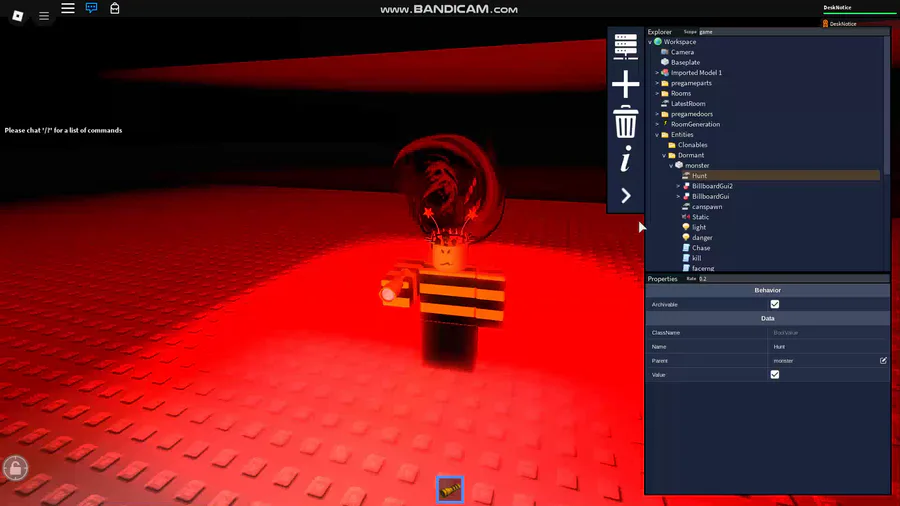Click the RoomGeneration script icon
This screenshot has height=506, width=900.
665,124
